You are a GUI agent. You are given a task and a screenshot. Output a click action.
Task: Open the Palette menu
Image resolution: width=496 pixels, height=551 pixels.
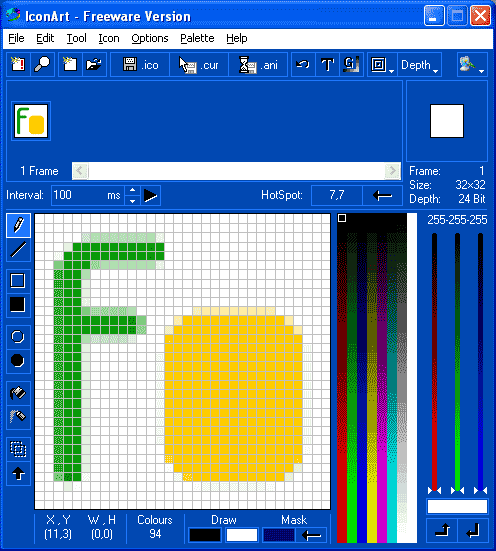(x=197, y=38)
